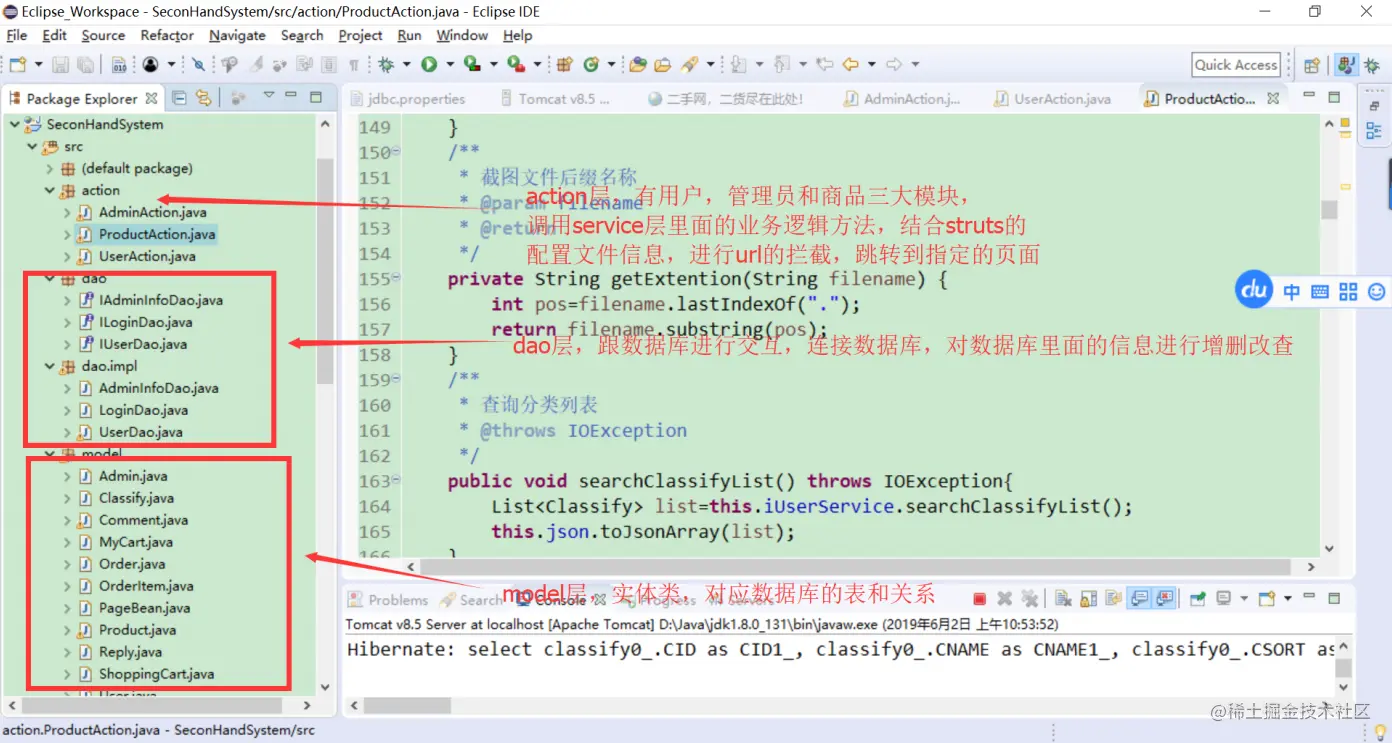The image size is (1392, 743).
Task: Switch to the jdbc.properties editor tab
Action: pyautogui.click(x=406, y=99)
